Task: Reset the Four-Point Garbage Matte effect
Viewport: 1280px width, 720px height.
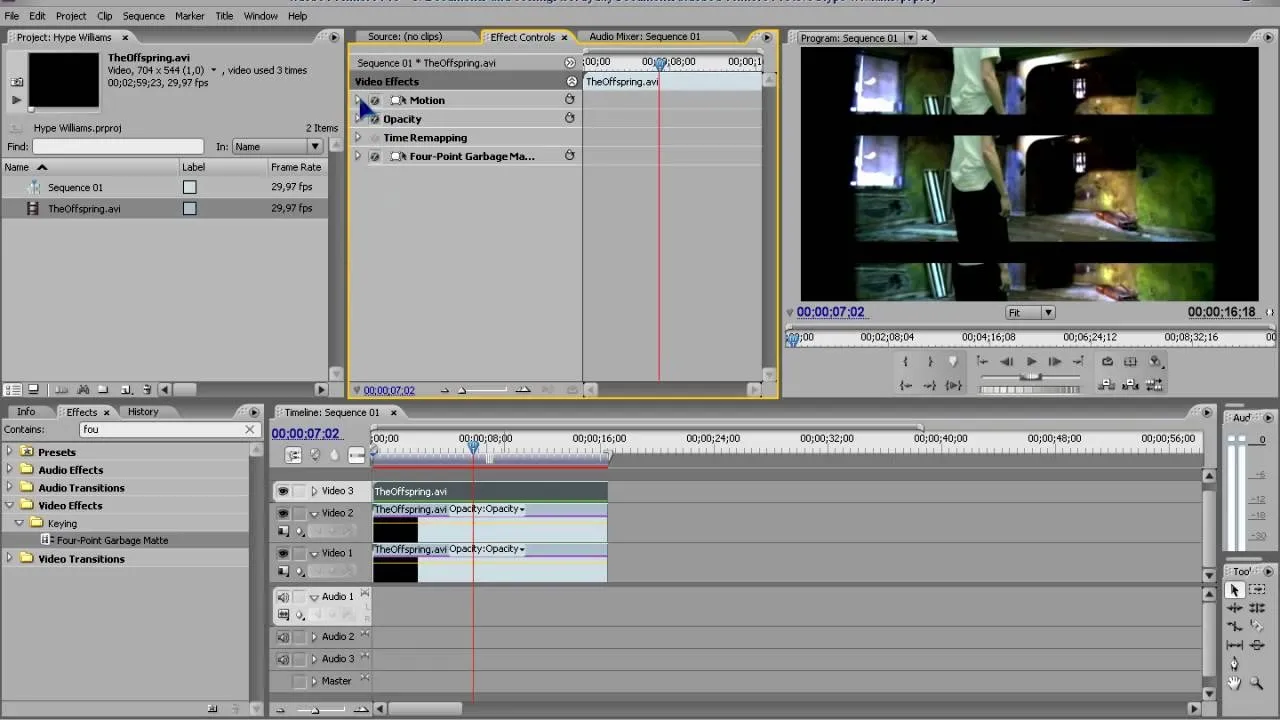Action: click(x=570, y=156)
